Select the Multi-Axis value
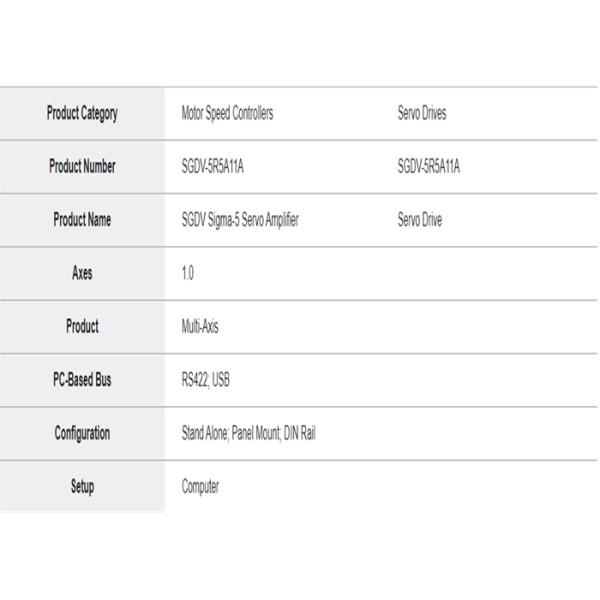Image resolution: width=600 pixels, height=600 pixels. [x=200, y=326]
